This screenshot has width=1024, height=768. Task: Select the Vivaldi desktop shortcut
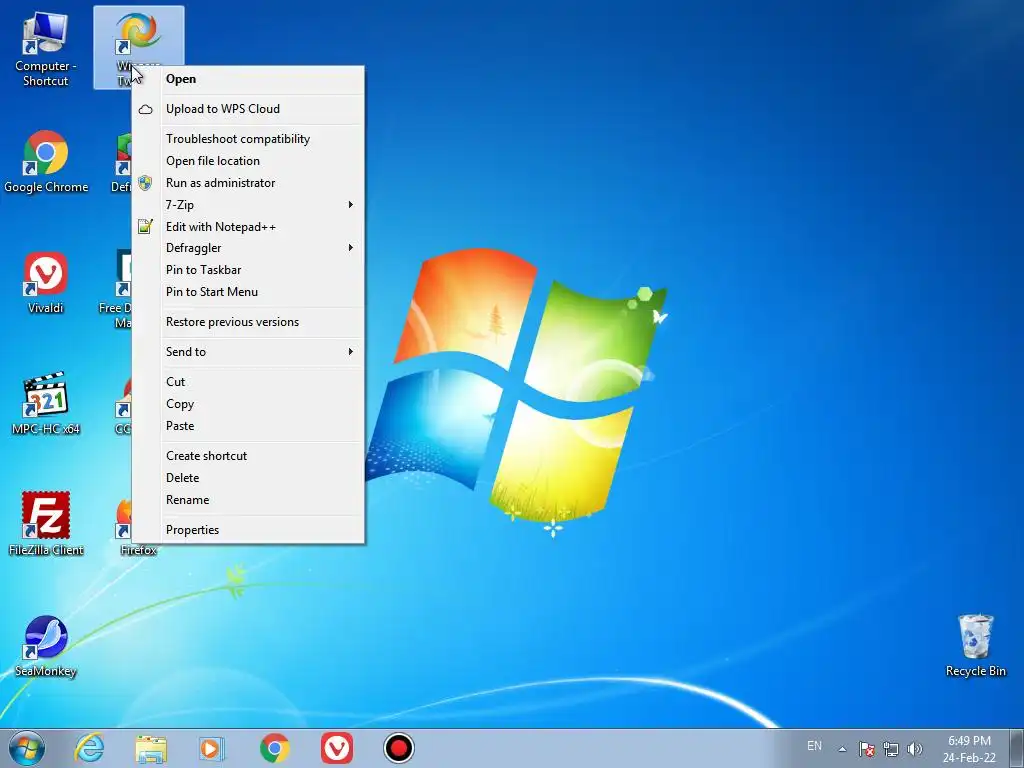pos(46,283)
